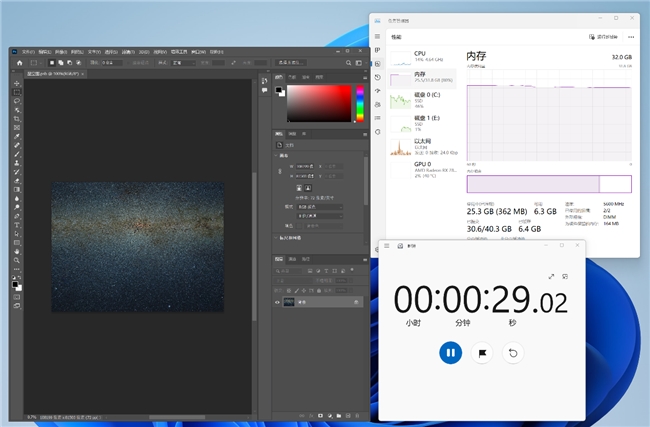Collapse the canvas section in Properties
Screen dimensions: 650x427
pos(276,155)
